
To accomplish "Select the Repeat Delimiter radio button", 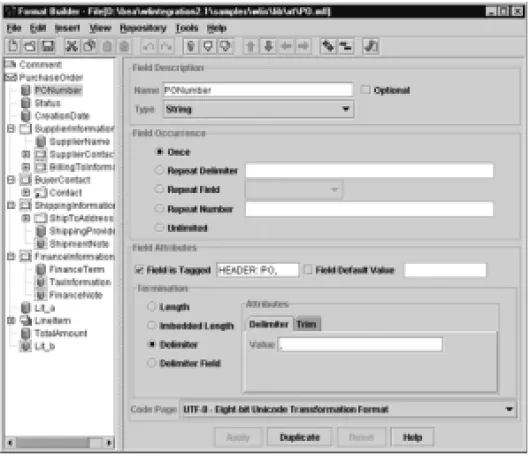I will (x=159, y=170).
